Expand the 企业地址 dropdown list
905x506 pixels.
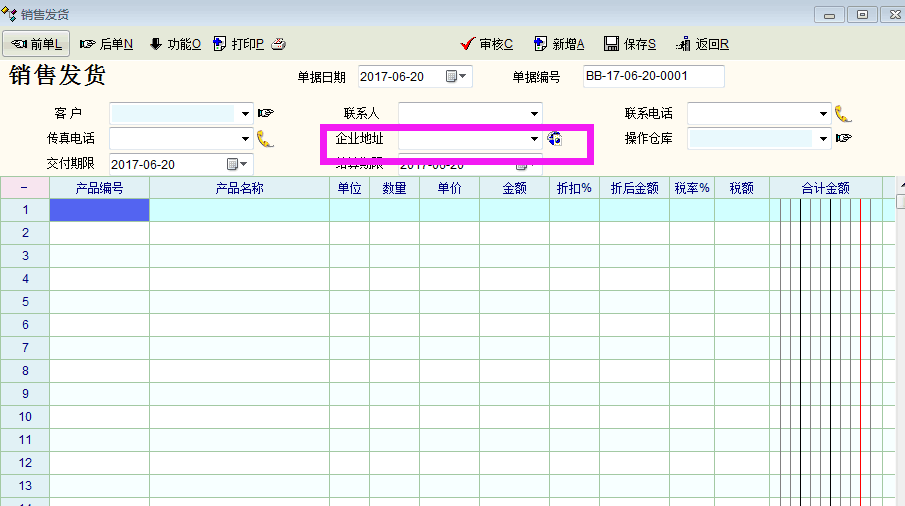click(x=535, y=139)
